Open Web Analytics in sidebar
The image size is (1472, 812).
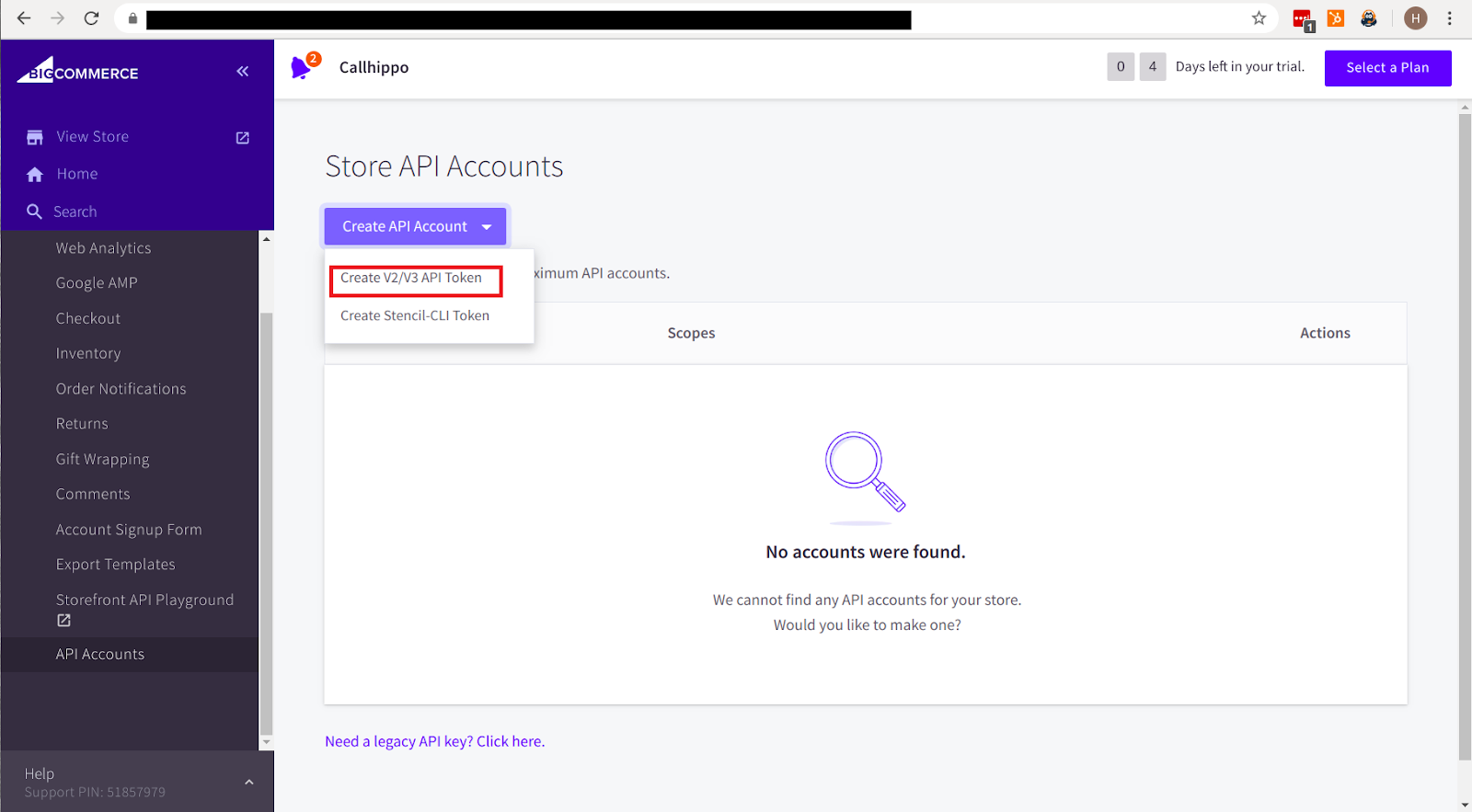103,248
